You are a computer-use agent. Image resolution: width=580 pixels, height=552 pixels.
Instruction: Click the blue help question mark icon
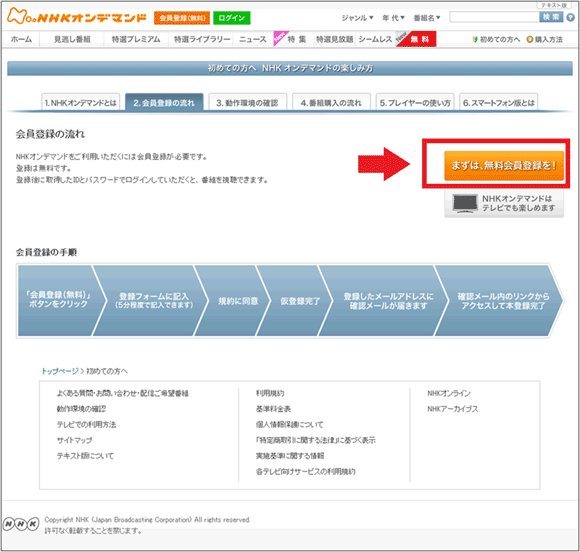tap(570, 17)
